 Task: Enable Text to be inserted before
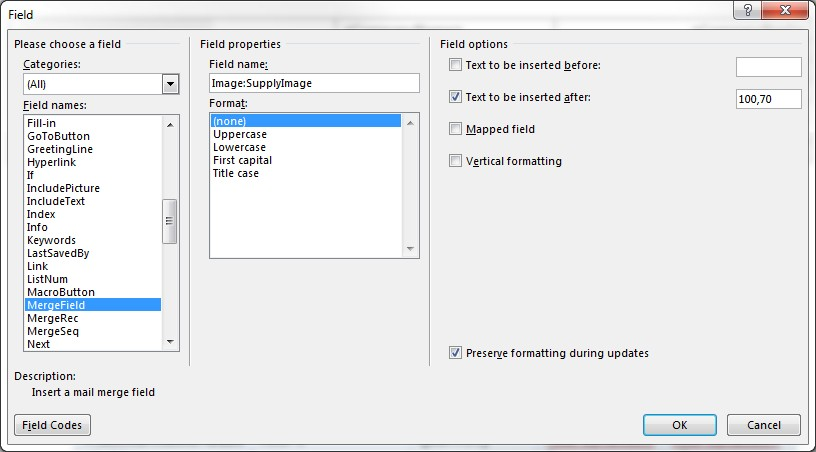tap(456, 66)
